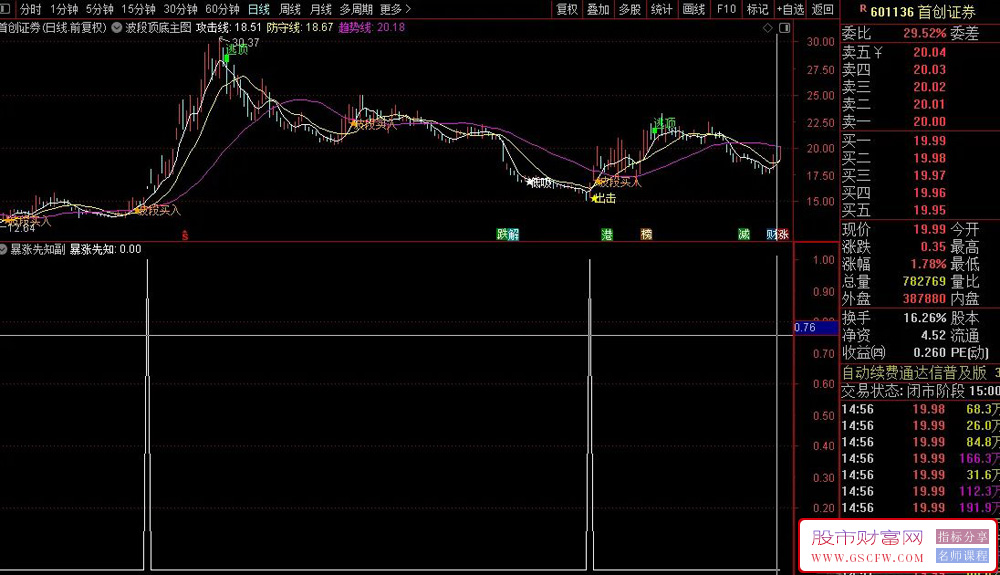
Task: Switch to 分时 intraday chart
Action: click(x=31, y=10)
